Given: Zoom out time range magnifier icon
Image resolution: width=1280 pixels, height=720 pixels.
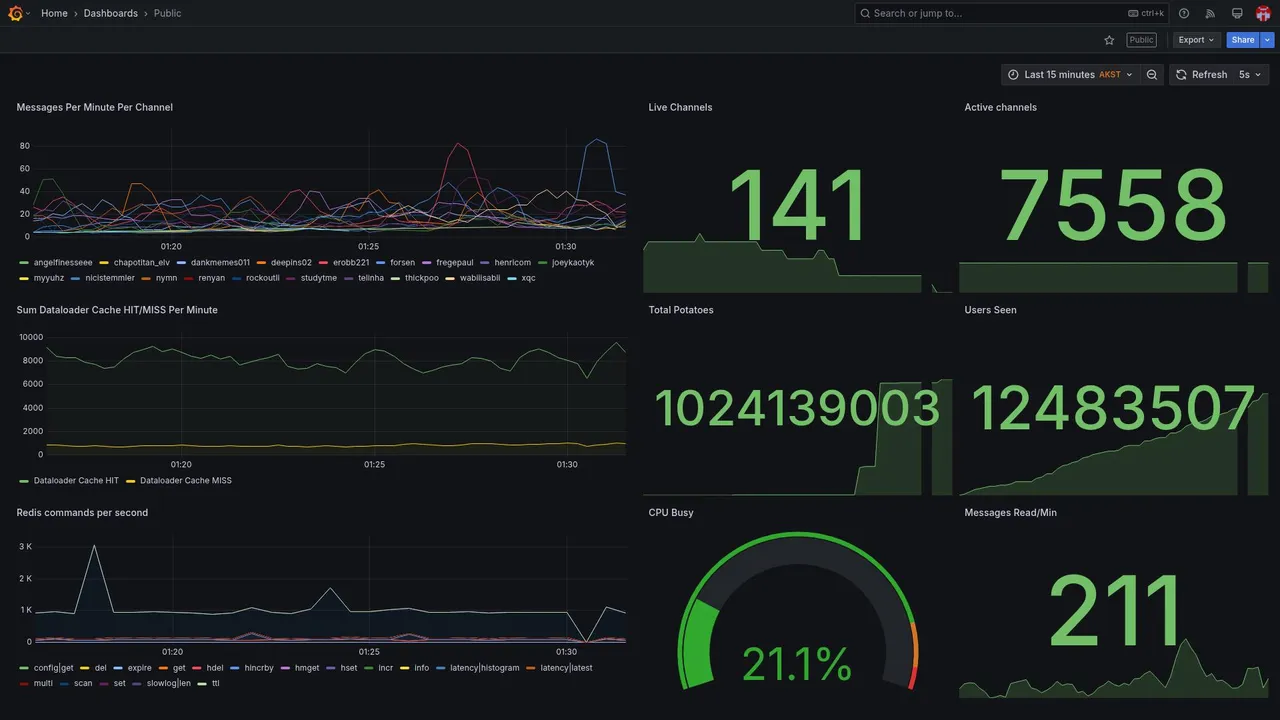Looking at the screenshot, I should click(x=1152, y=75).
